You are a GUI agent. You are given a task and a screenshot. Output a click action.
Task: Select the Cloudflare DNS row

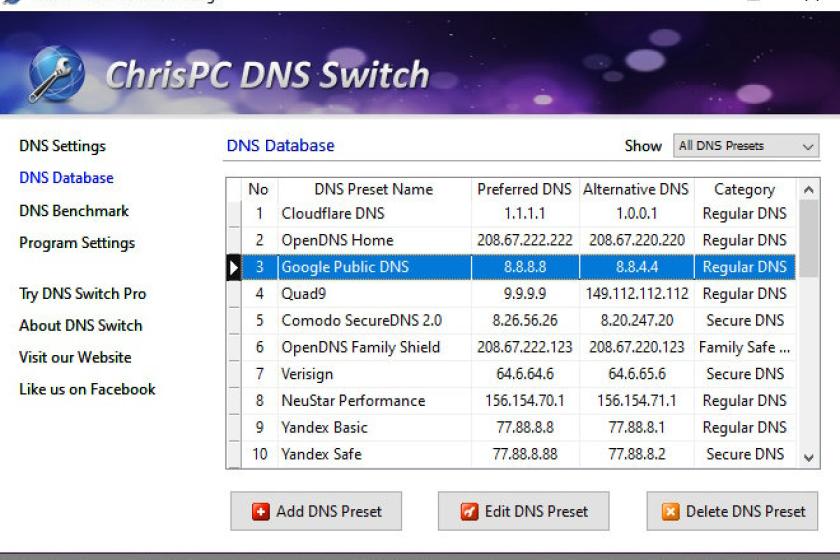point(519,213)
